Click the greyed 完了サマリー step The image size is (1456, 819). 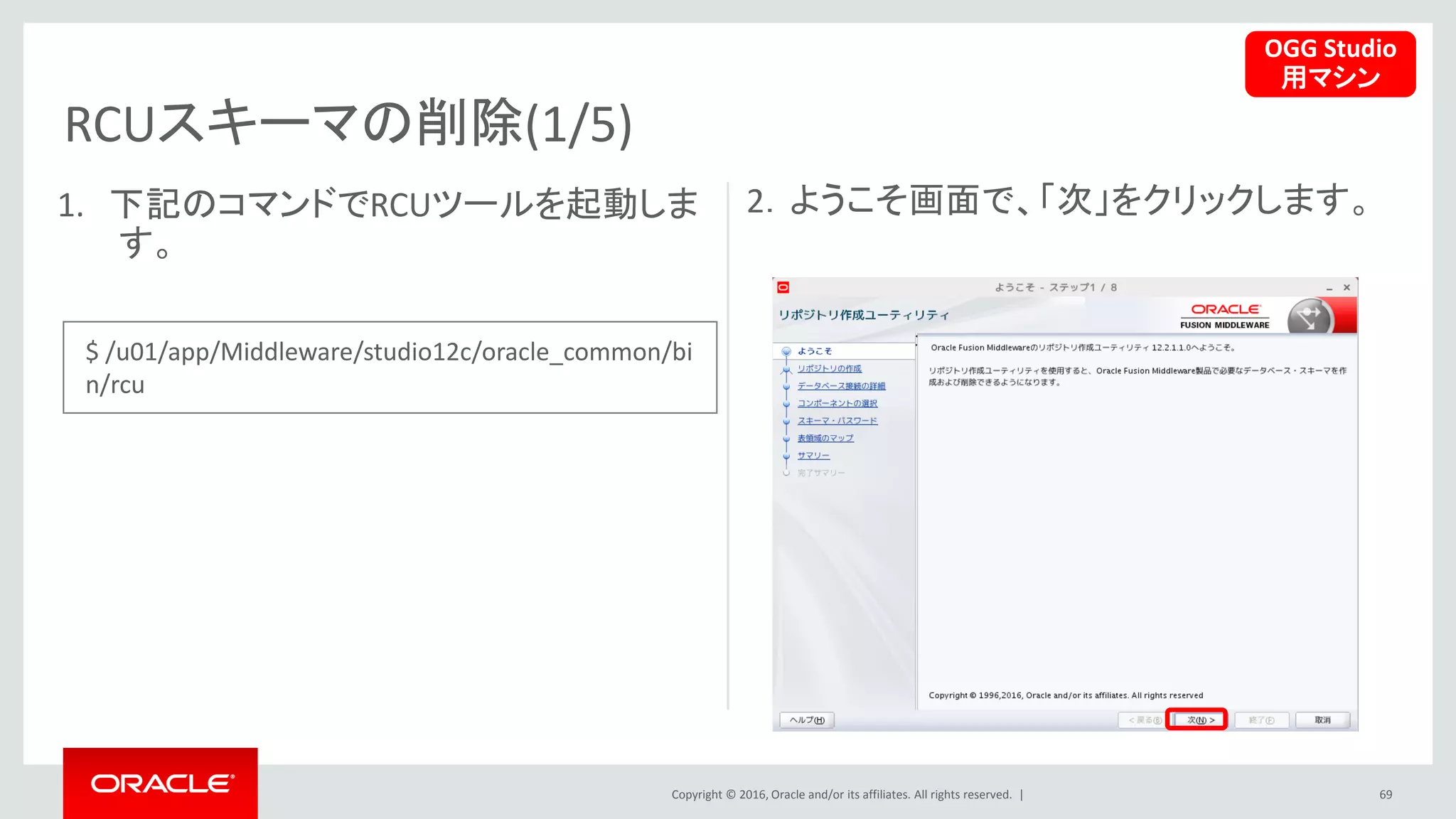coord(821,473)
